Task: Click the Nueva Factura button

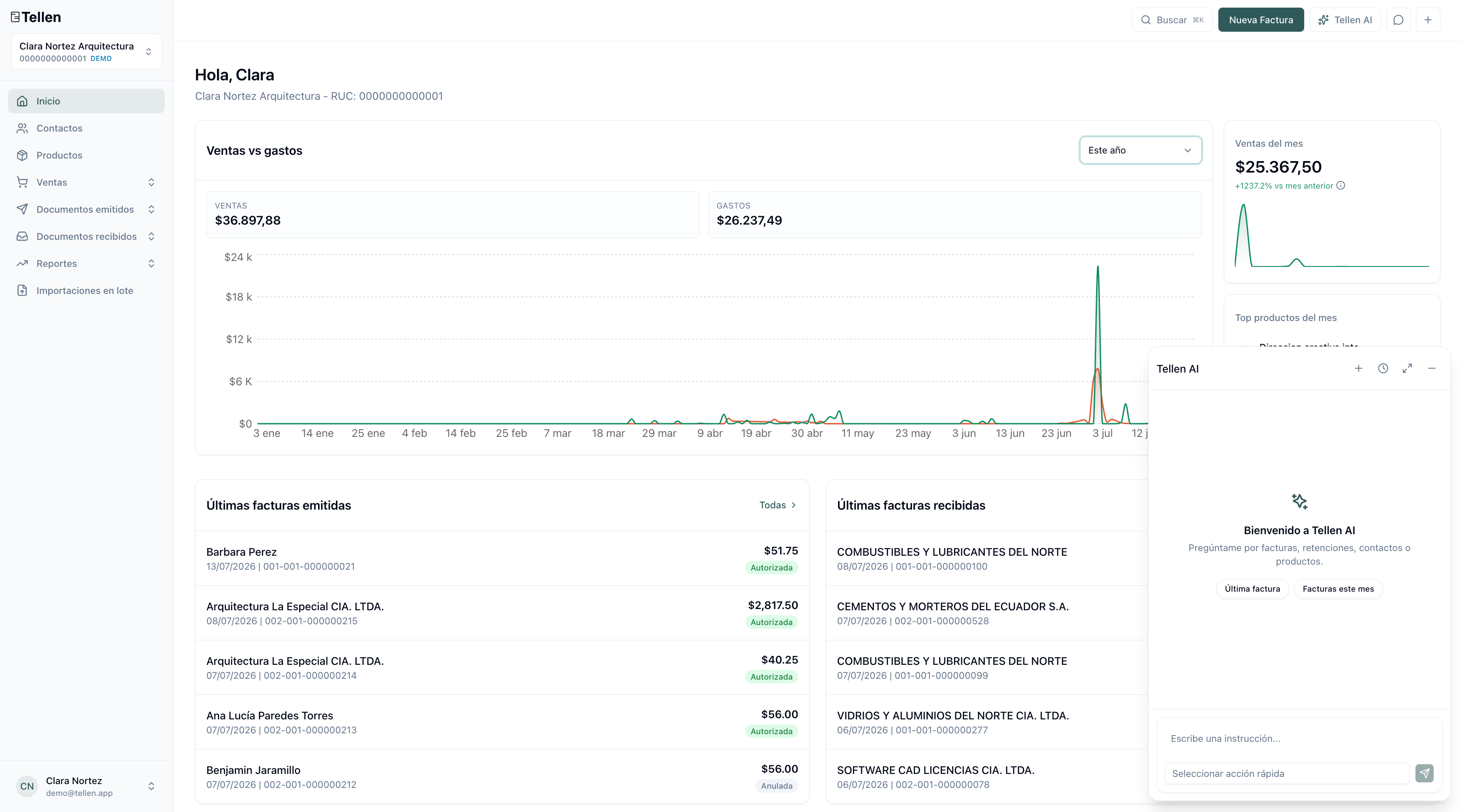Action: 1261,20
